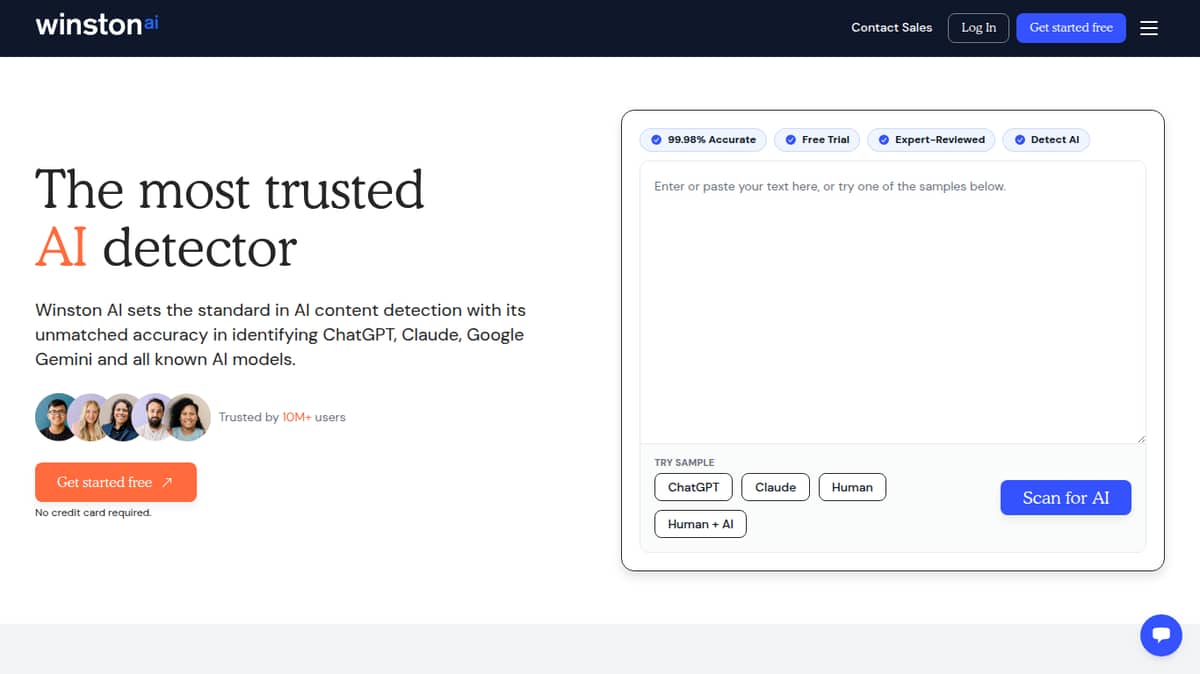Click the 'No credit card required.' note

pos(93,513)
